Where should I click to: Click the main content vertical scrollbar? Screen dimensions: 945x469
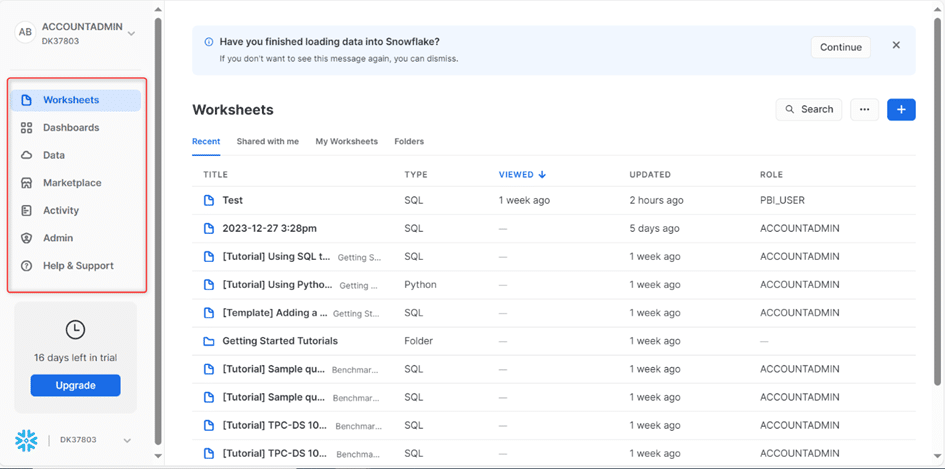click(937, 202)
